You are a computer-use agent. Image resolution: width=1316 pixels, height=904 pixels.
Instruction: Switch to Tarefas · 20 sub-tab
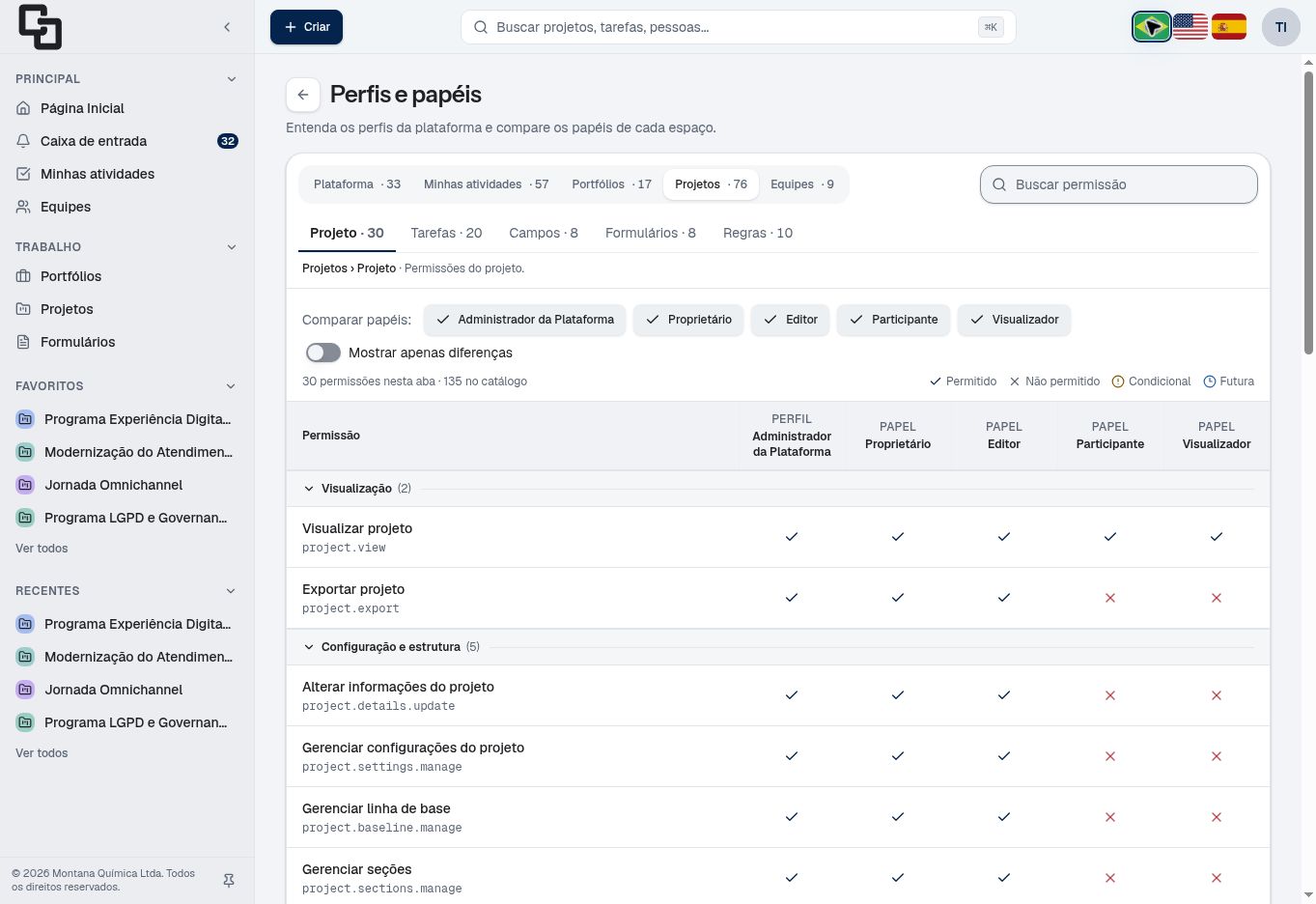pyautogui.click(x=446, y=233)
